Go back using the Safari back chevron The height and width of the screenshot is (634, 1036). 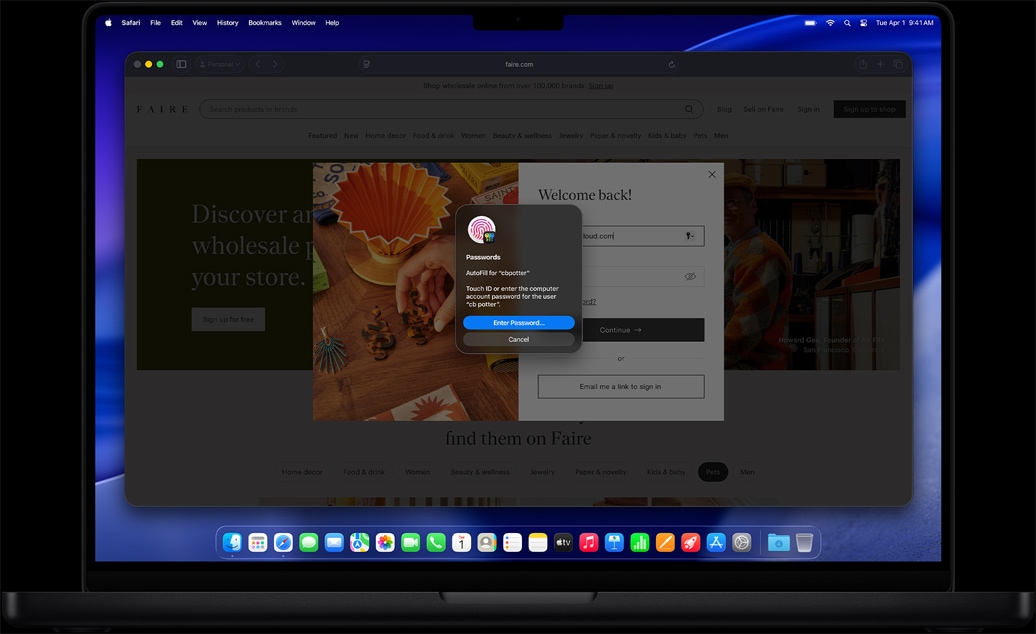pos(259,63)
